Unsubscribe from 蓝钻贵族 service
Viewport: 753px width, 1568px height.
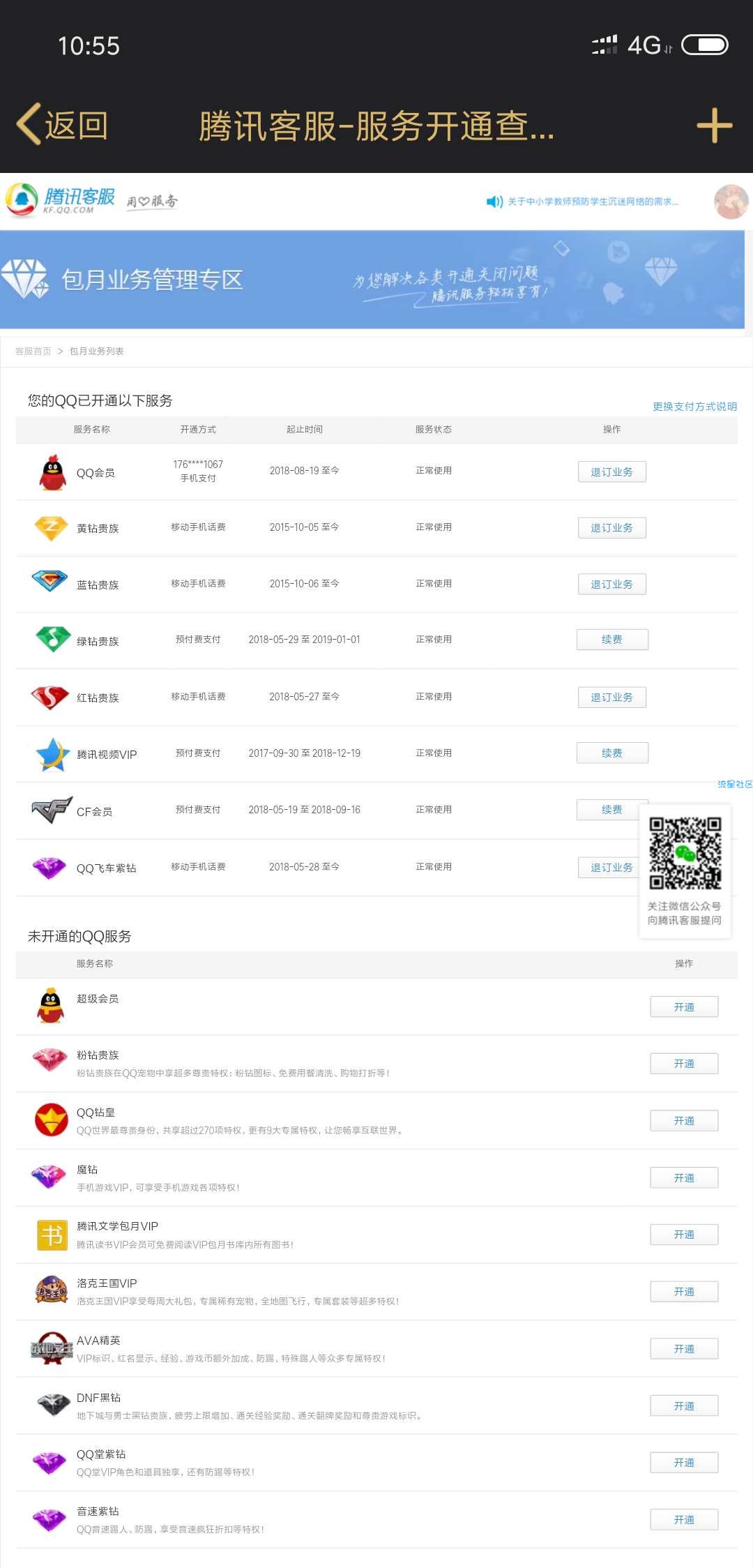click(x=612, y=585)
